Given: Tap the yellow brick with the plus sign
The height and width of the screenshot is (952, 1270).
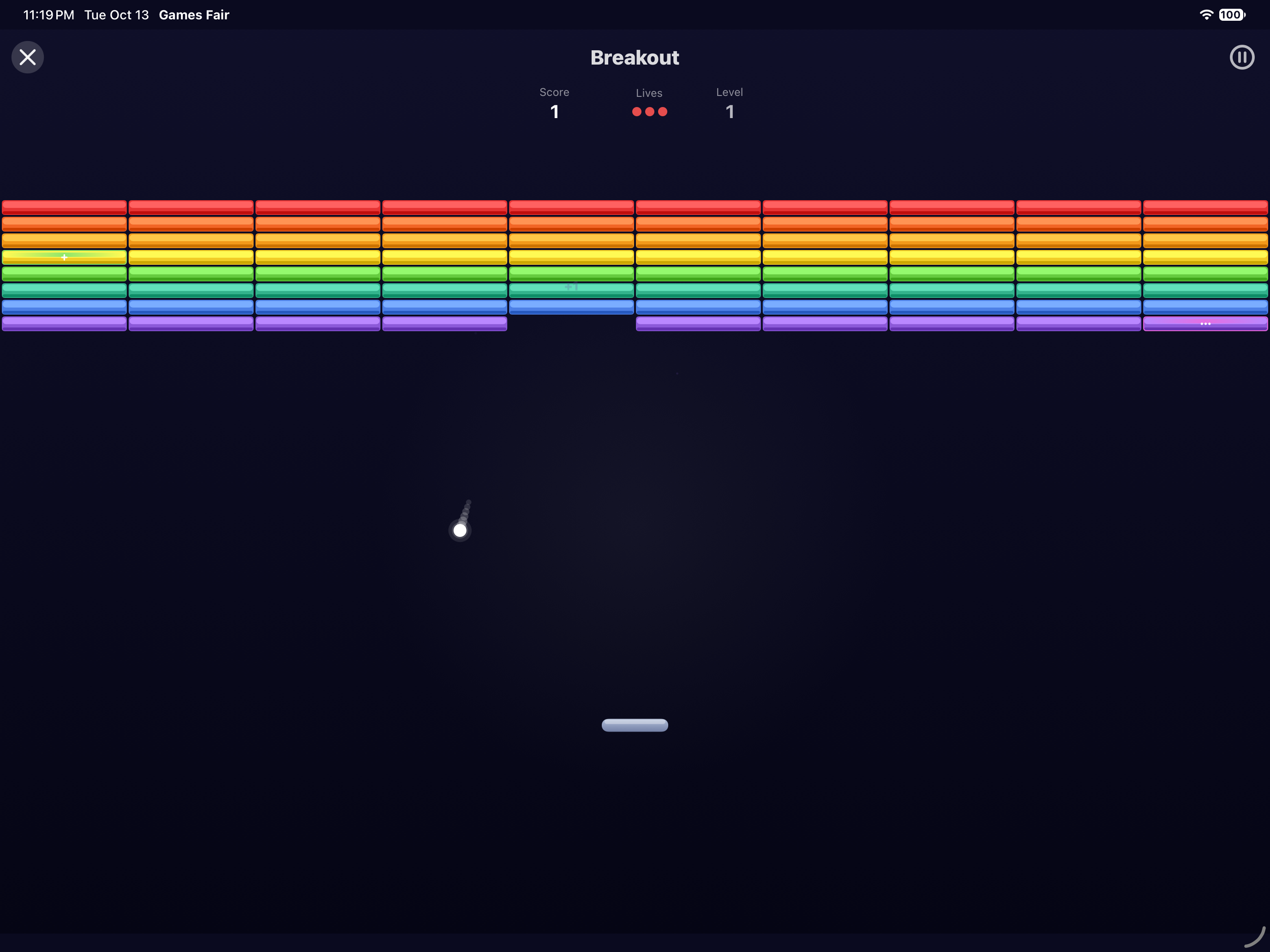Looking at the screenshot, I should [x=64, y=257].
